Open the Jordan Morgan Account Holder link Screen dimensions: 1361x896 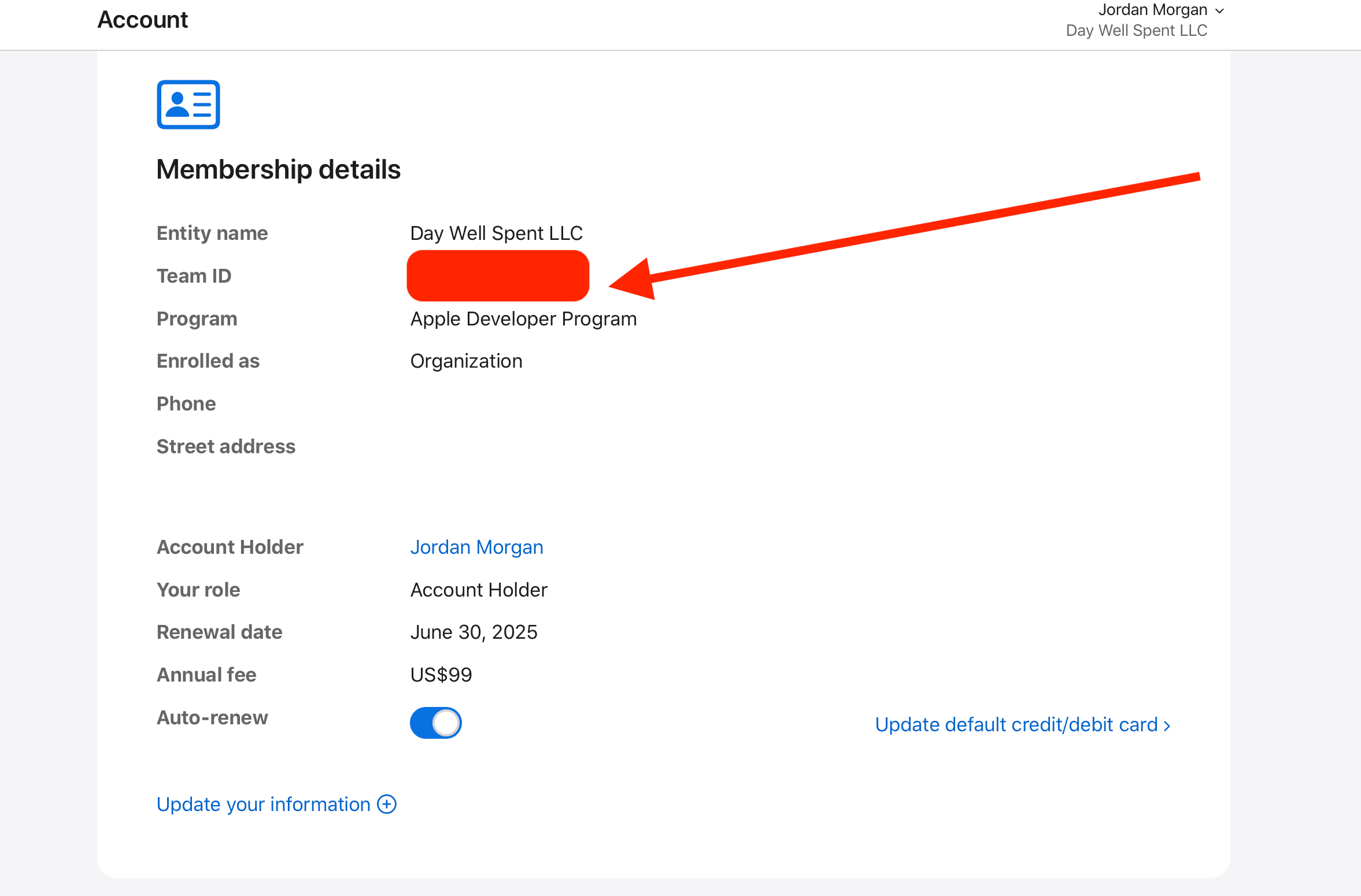tap(476, 547)
